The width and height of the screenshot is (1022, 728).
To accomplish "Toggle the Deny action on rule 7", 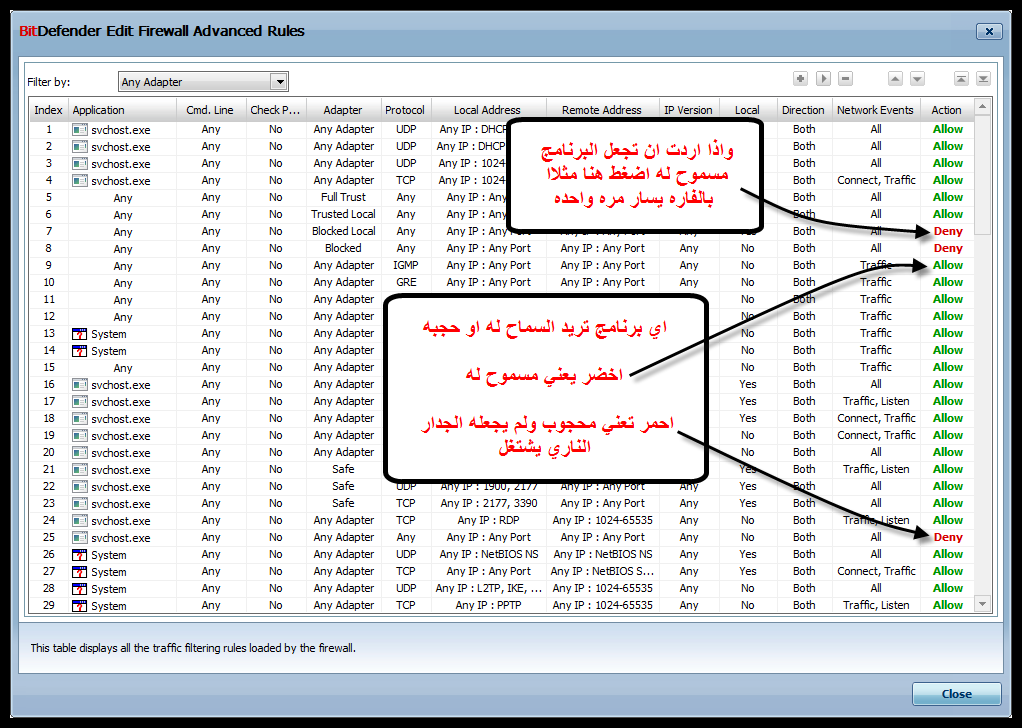I will click(x=948, y=231).
